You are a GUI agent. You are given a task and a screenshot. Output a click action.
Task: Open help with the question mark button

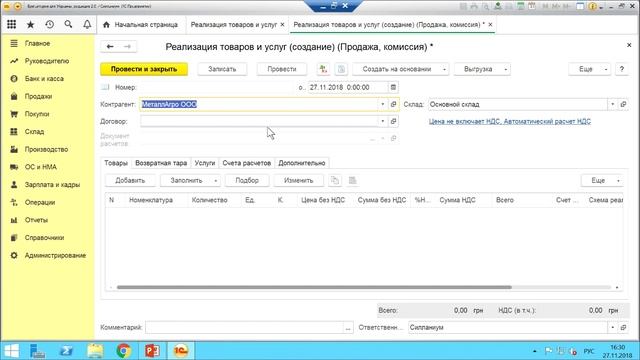click(622, 69)
